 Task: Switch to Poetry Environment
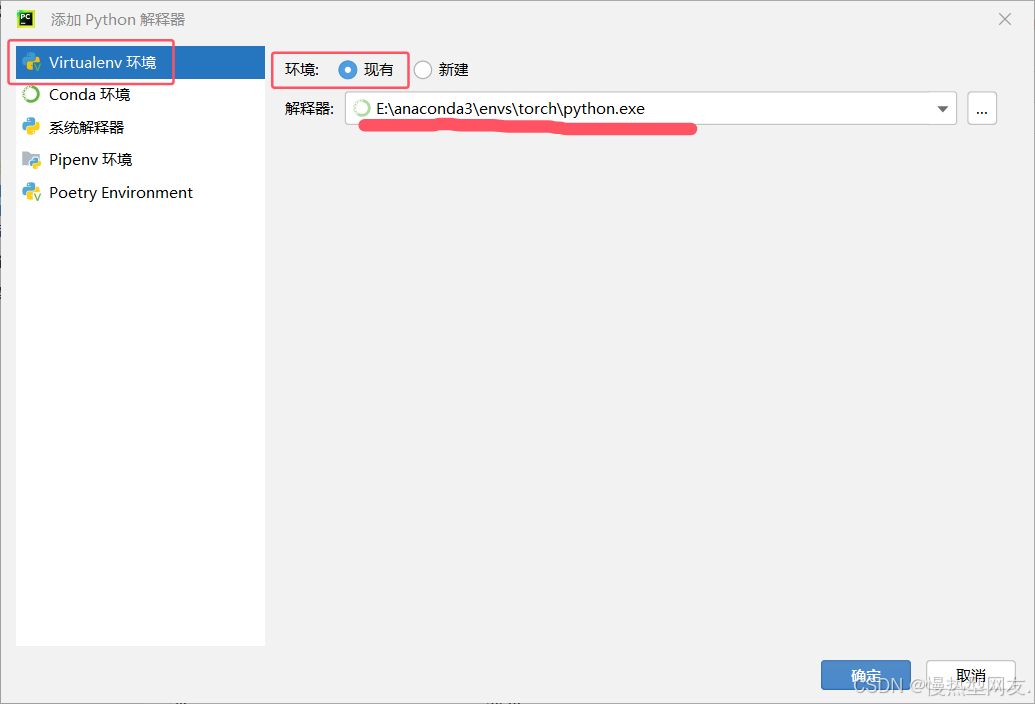tap(140, 193)
